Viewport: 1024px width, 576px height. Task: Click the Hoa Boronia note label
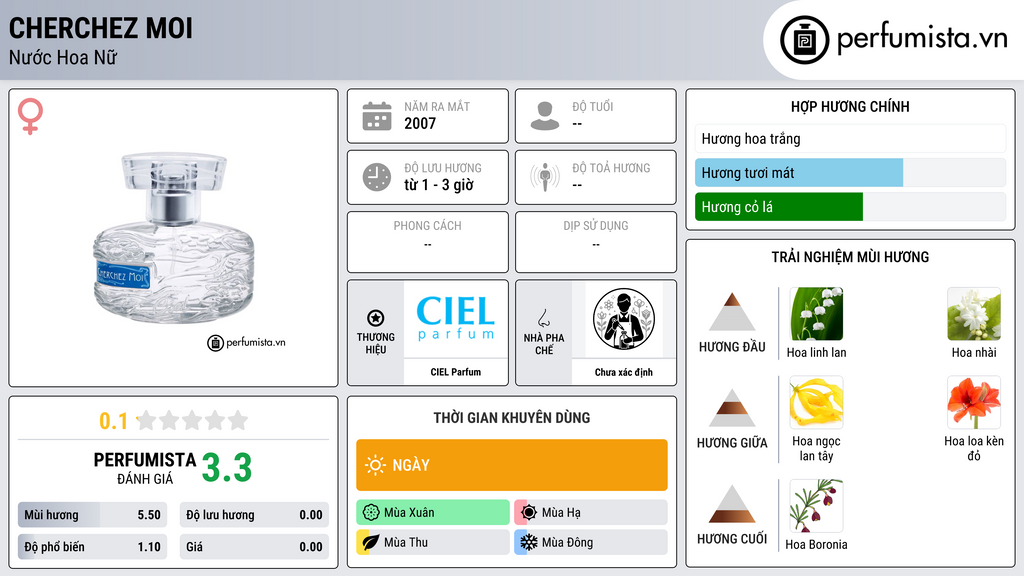click(x=816, y=545)
